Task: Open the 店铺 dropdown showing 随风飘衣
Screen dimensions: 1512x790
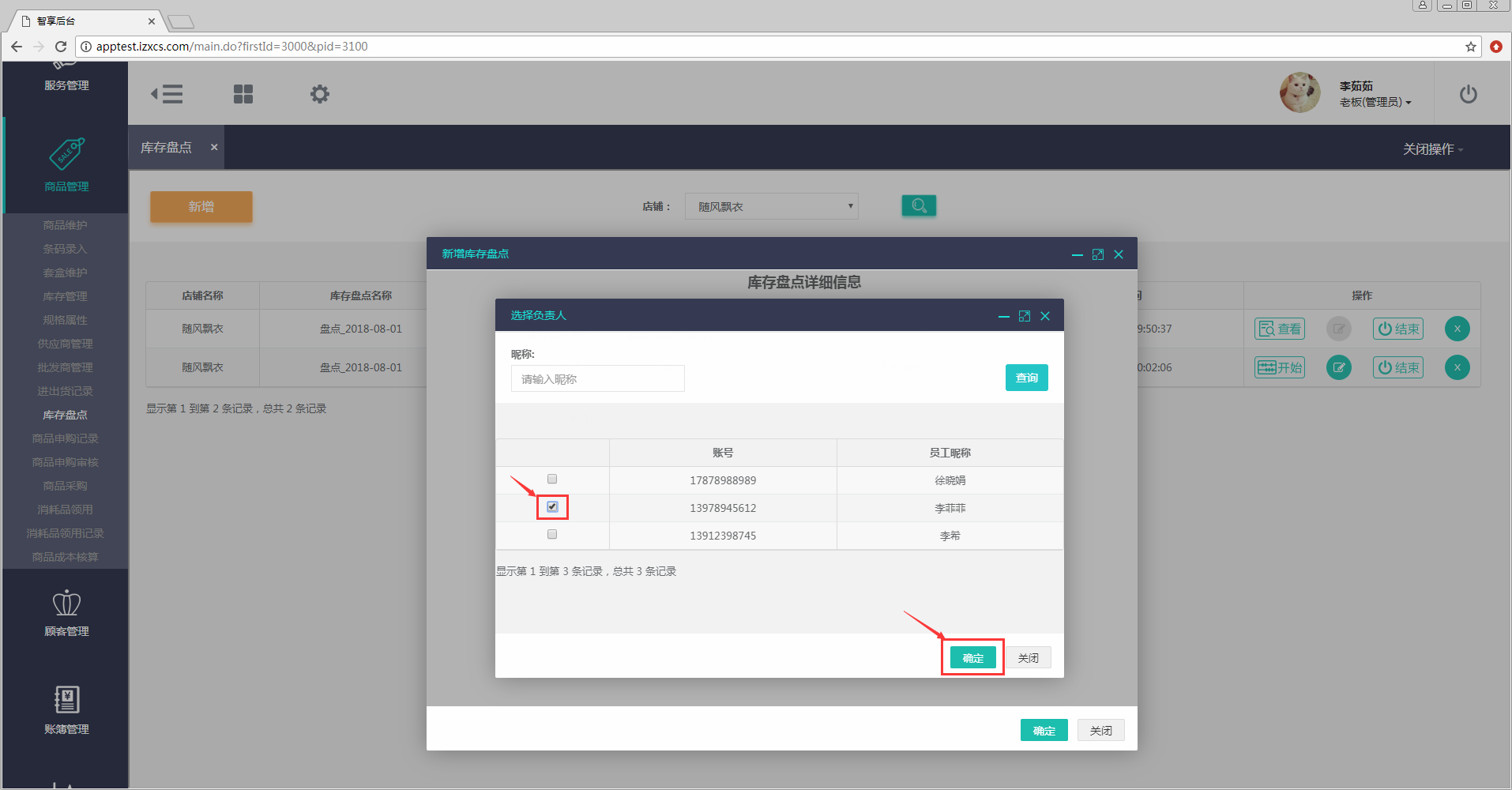Action: pos(771,206)
